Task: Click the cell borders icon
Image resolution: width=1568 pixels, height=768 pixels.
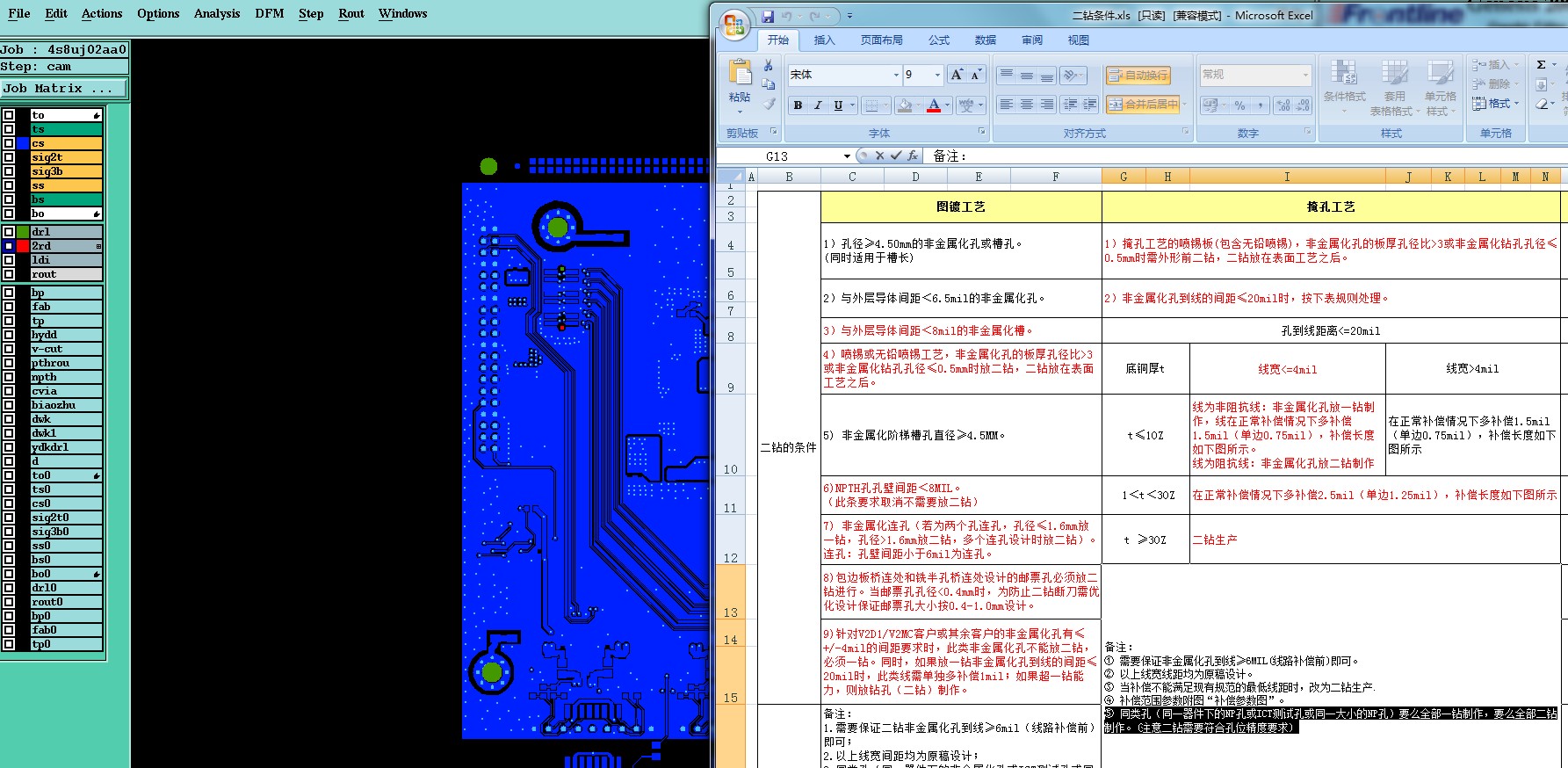Action: tap(871, 105)
